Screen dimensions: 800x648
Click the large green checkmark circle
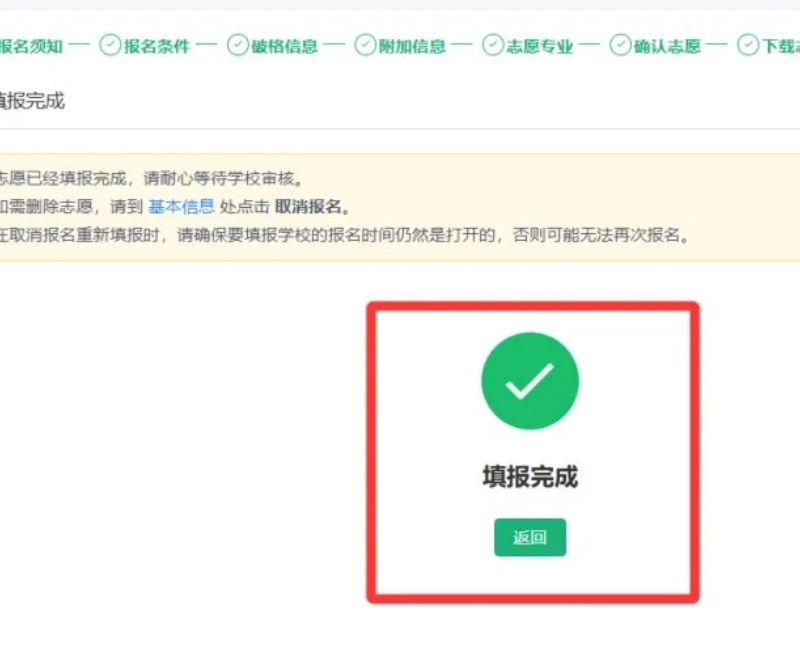coord(530,381)
